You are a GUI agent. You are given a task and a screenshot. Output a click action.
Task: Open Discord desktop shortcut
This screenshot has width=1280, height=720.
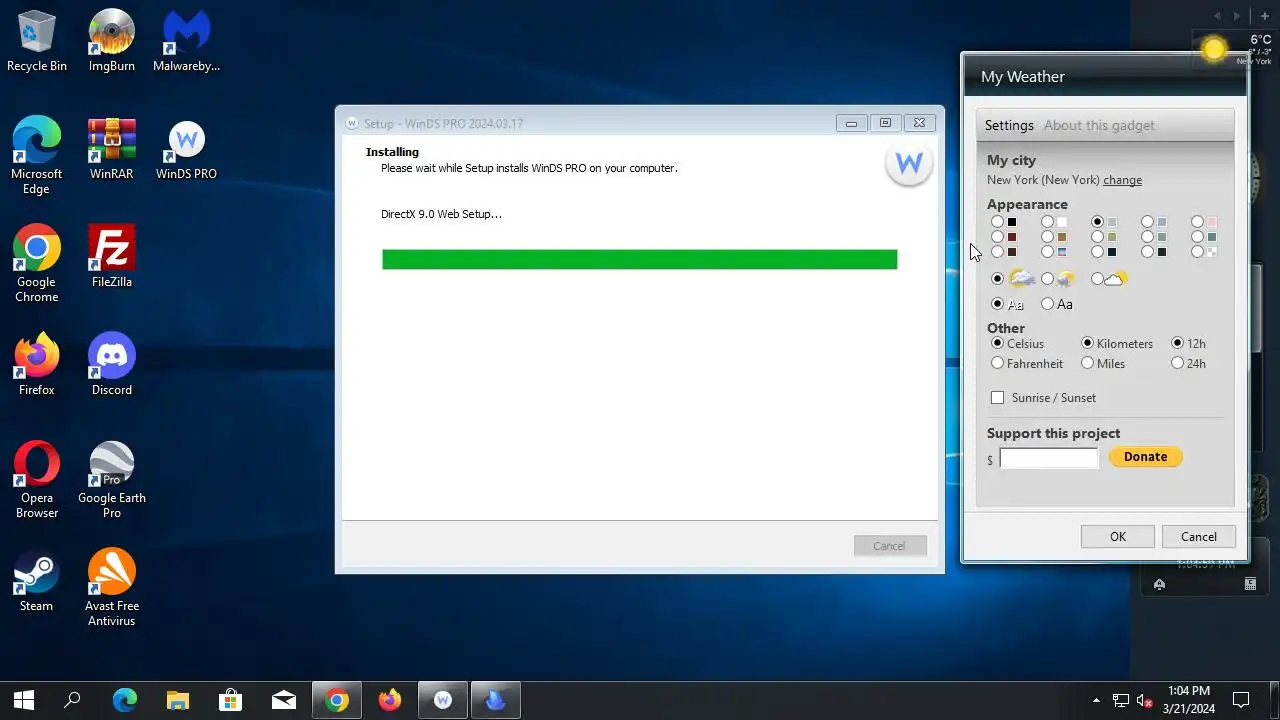point(112,365)
